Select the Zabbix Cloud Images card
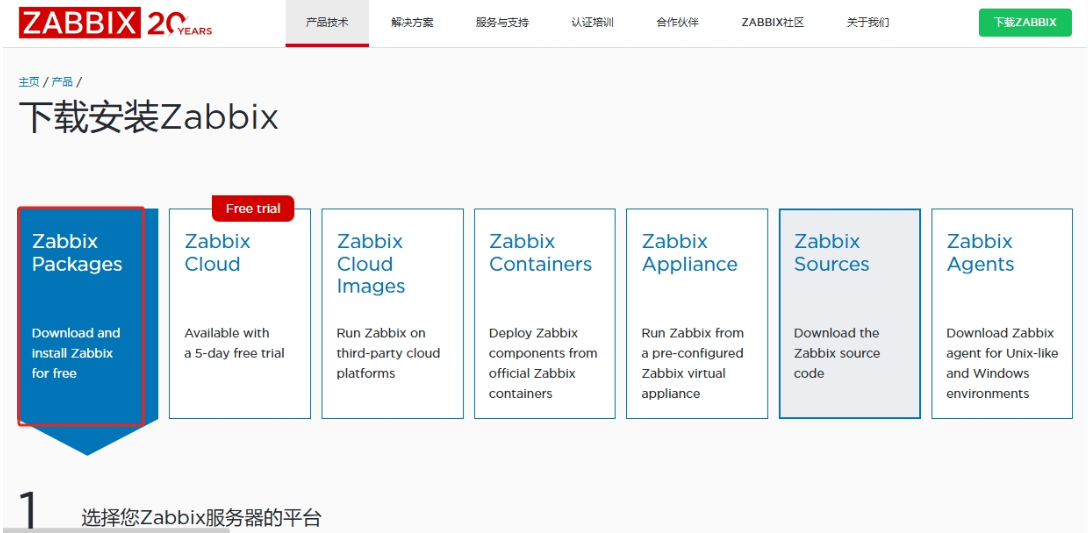Screen dimensions: 1088x533 coord(392,314)
